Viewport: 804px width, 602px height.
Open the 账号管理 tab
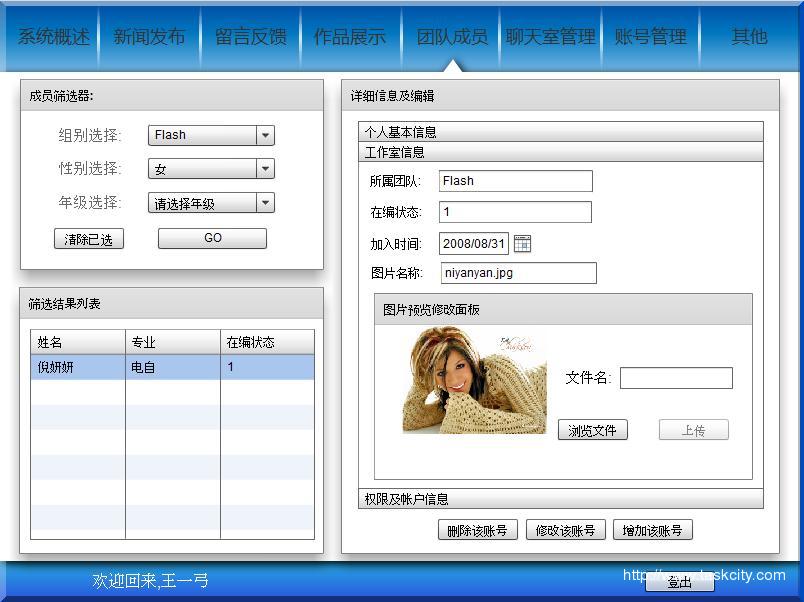pyautogui.click(x=649, y=35)
